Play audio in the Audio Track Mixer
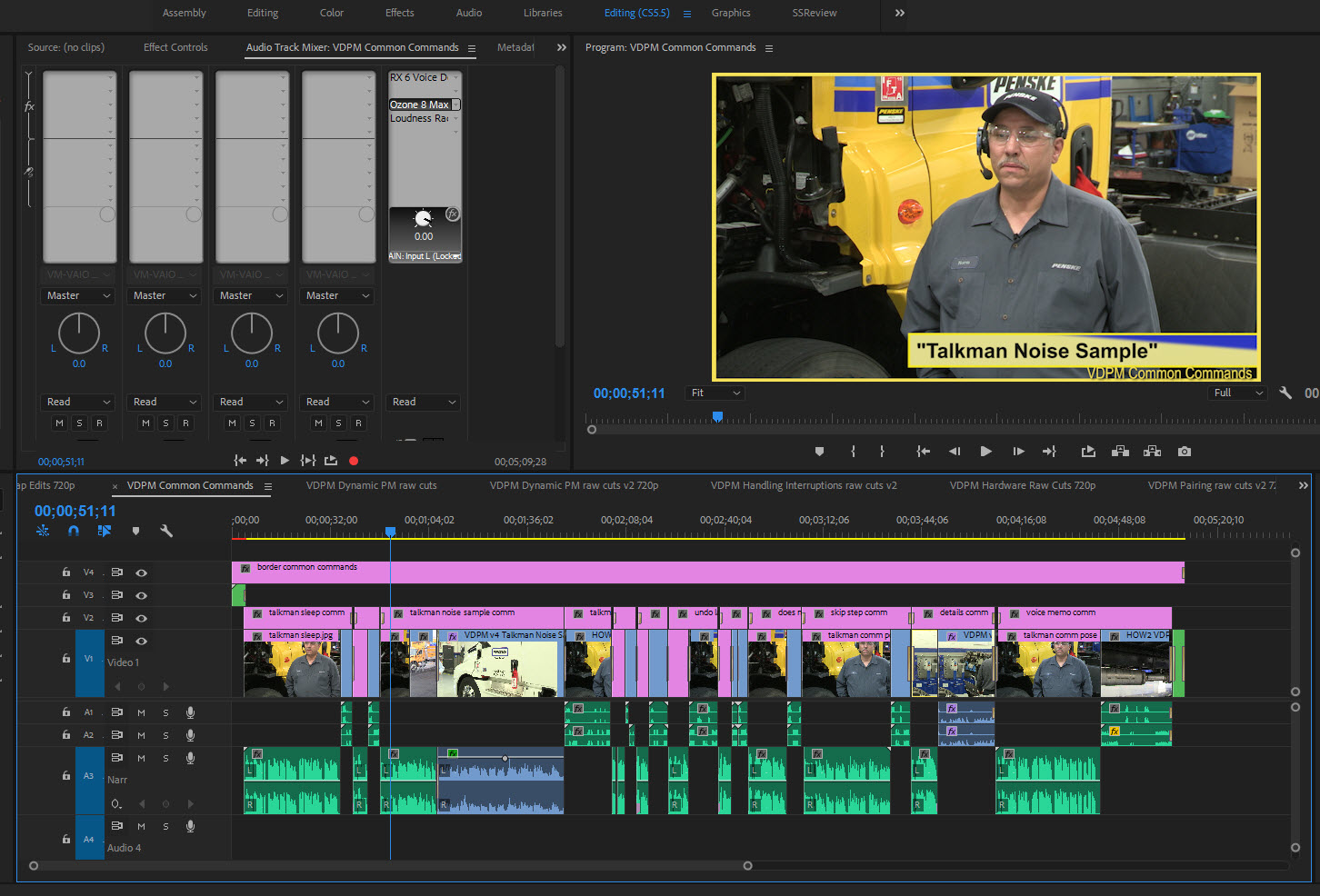The width and height of the screenshot is (1320, 896). click(x=285, y=461)
